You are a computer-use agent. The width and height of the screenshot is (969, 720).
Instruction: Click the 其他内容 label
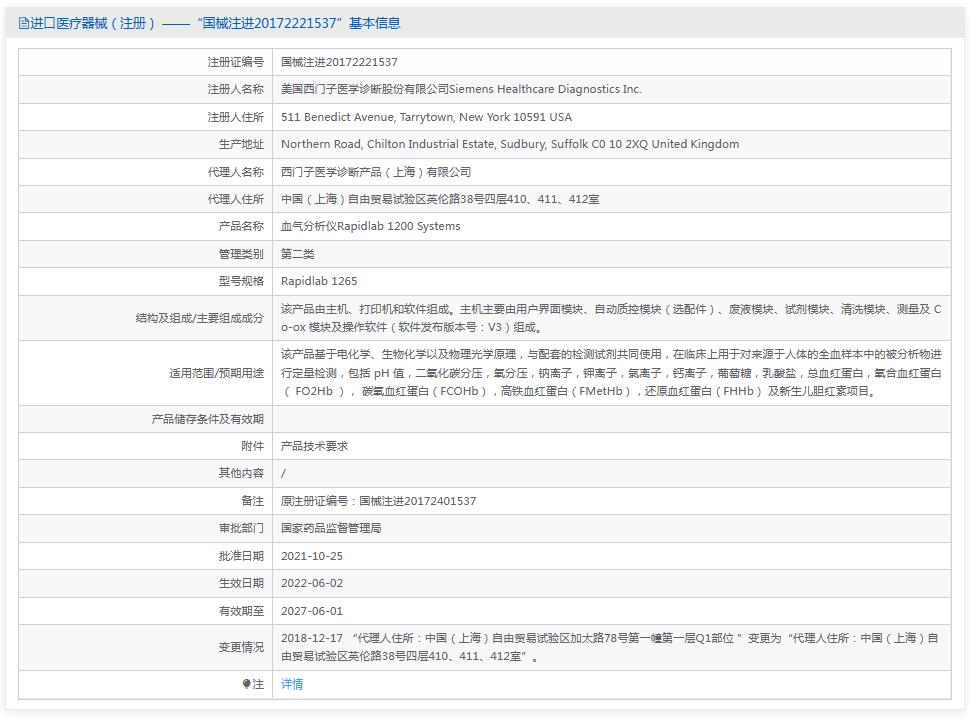coord(241,473)
